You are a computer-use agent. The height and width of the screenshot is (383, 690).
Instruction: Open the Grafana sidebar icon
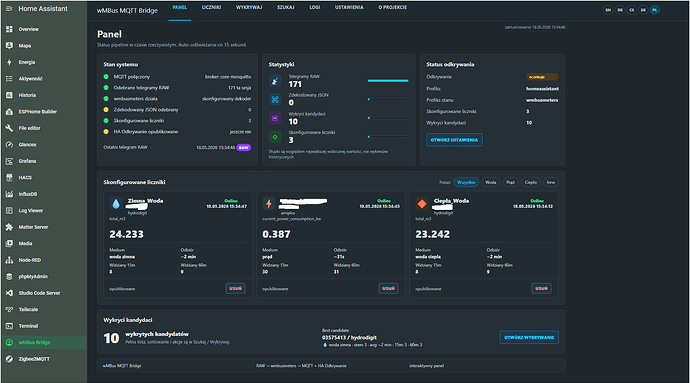coord(9,161)
